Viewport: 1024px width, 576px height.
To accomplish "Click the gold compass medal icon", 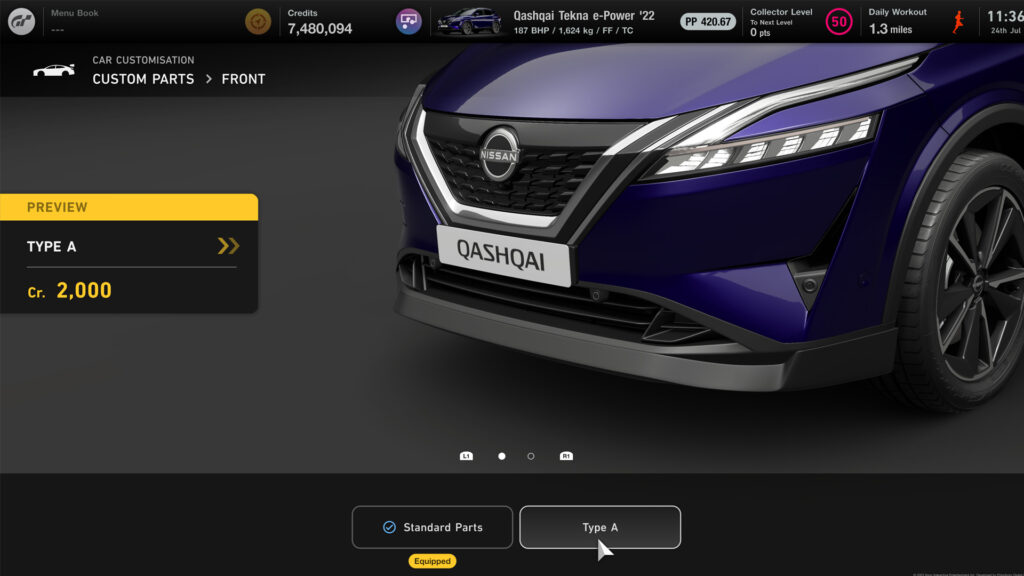I will pos(258,22).
